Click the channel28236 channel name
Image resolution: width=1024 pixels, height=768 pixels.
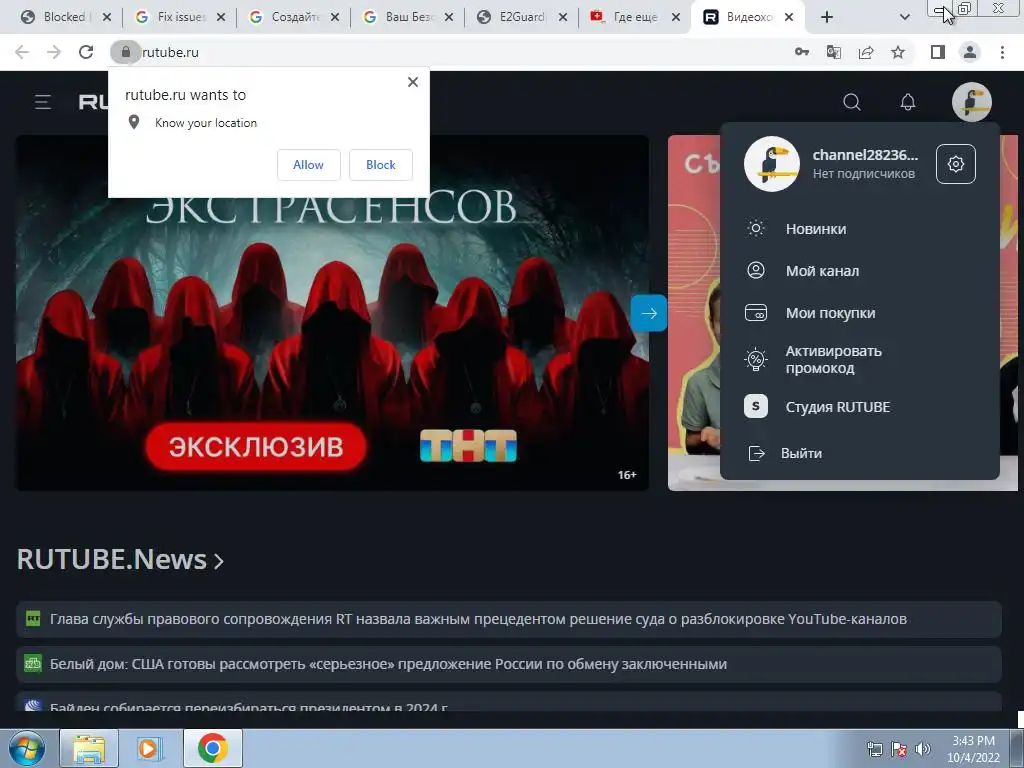pos(865,155)
